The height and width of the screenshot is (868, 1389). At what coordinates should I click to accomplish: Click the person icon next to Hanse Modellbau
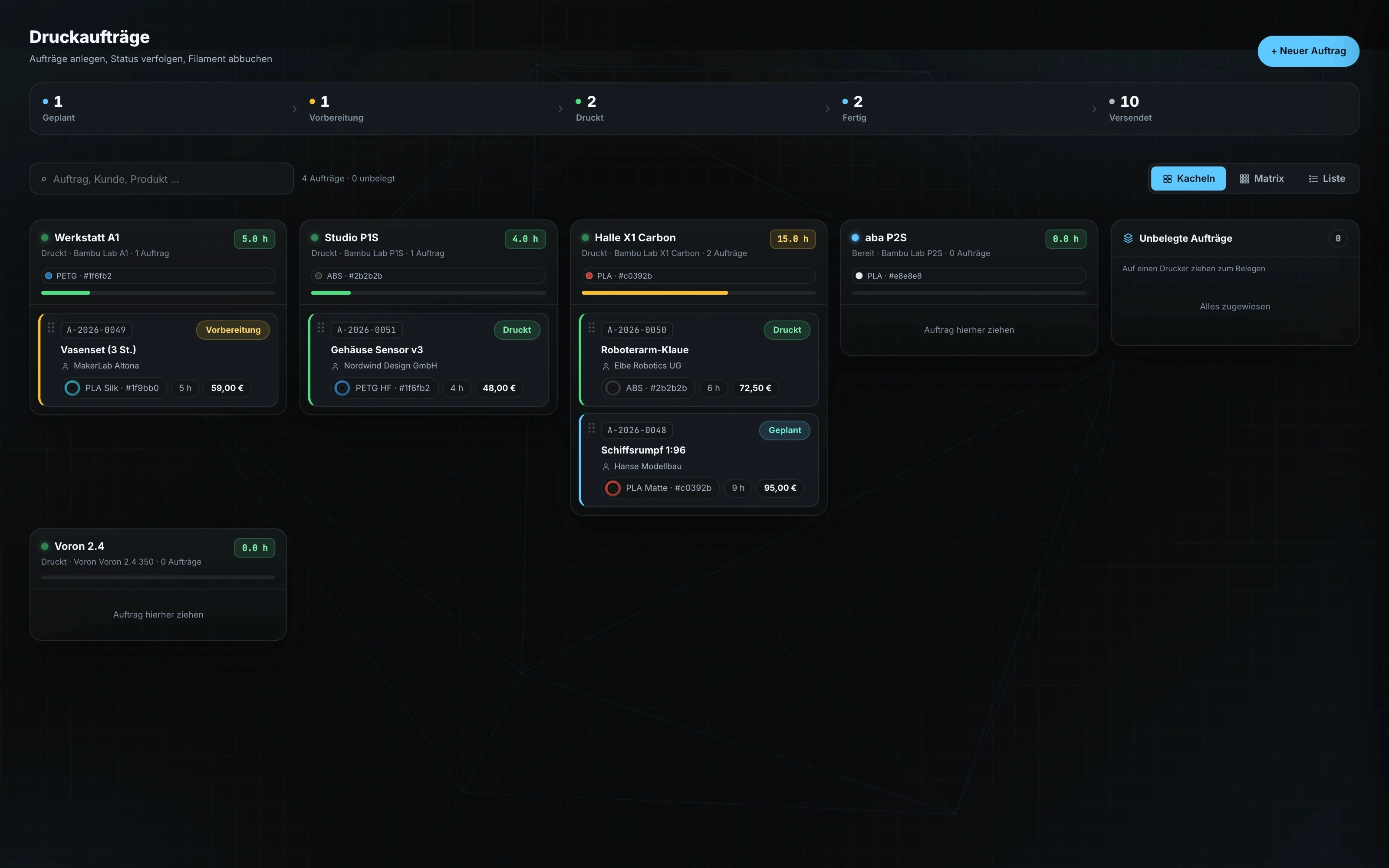(x=606, y=467)
